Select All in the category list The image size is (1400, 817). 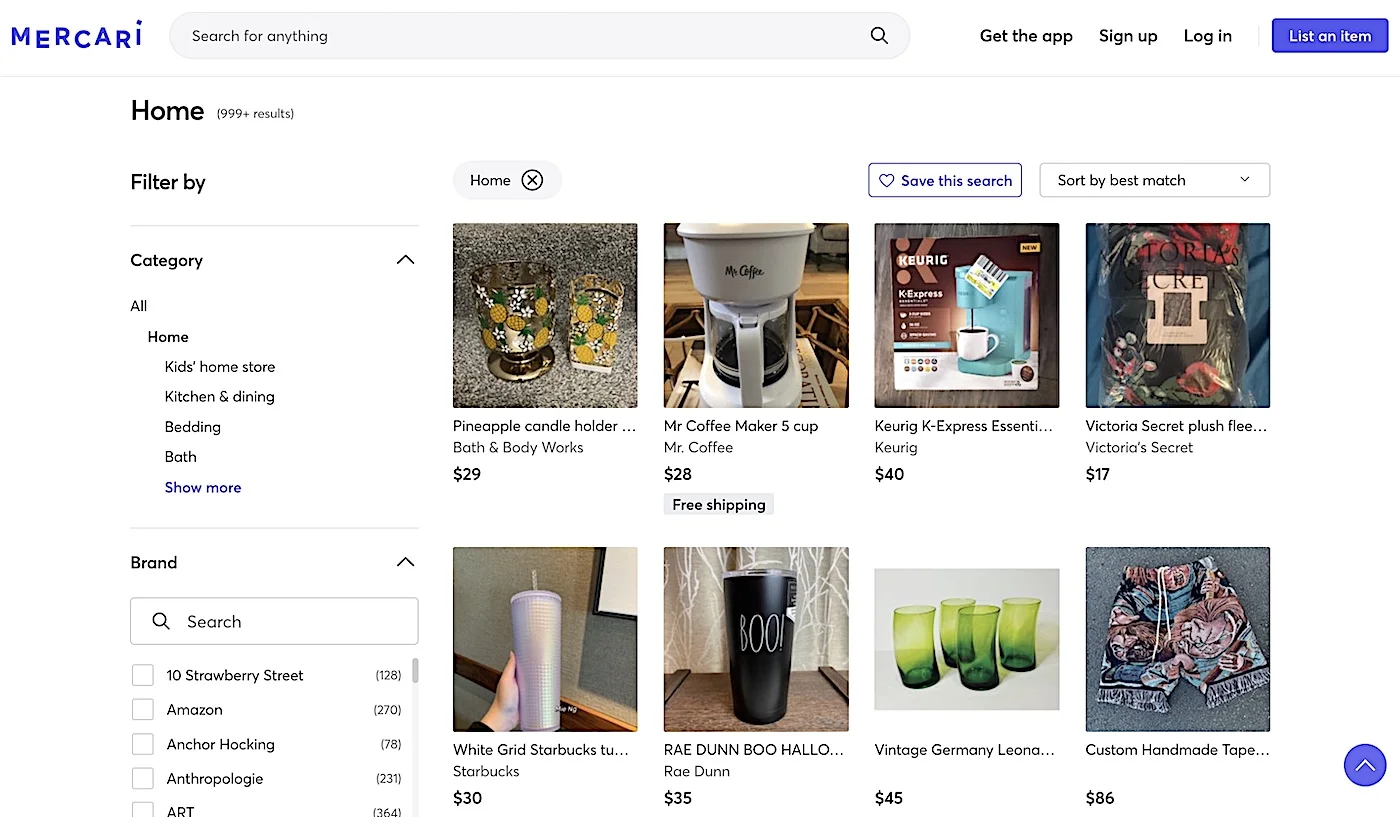point(139,306)
